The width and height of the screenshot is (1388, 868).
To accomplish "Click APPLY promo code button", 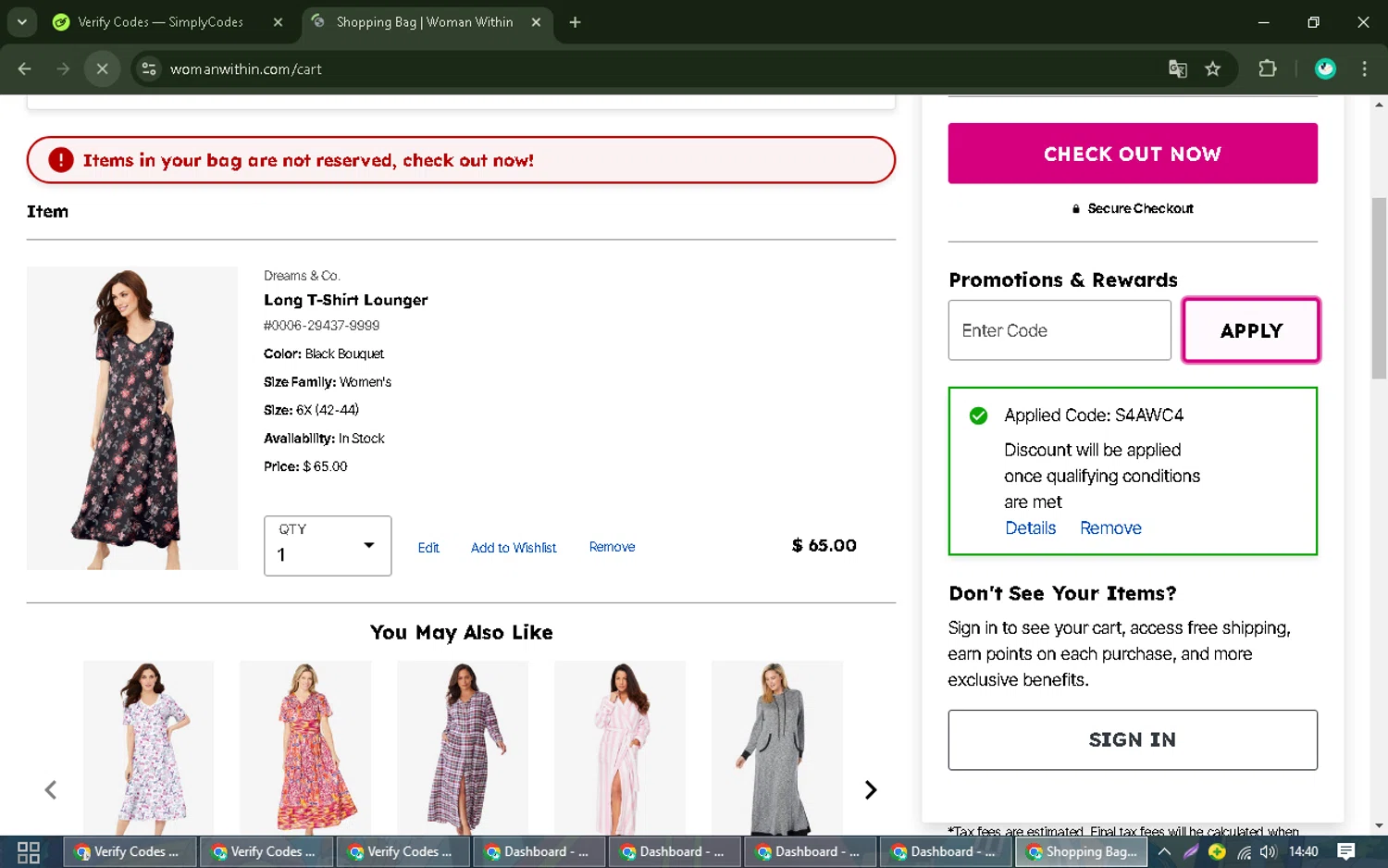I will point(1251,330).
